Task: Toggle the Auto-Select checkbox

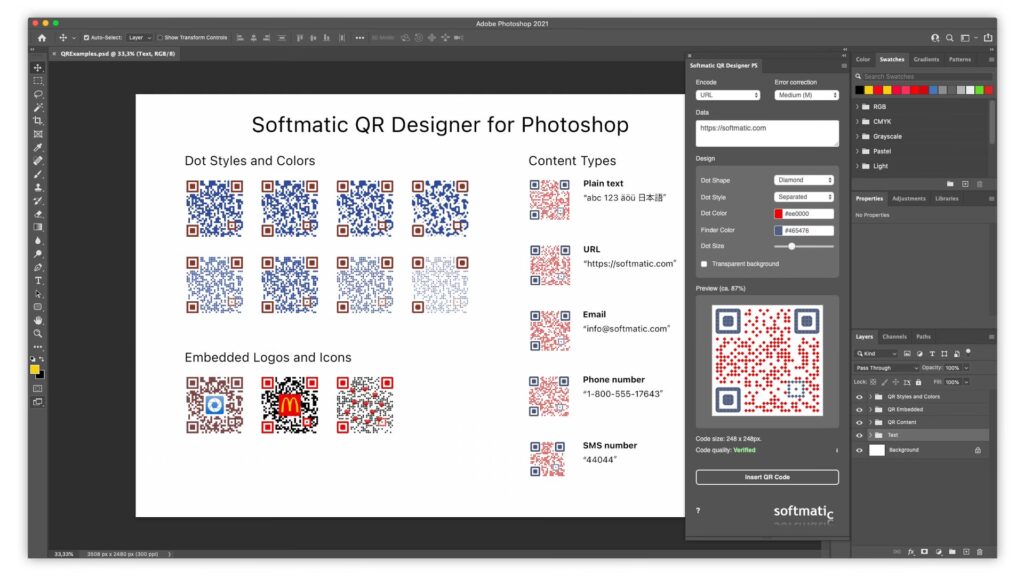Action: [x=86, y=37]
